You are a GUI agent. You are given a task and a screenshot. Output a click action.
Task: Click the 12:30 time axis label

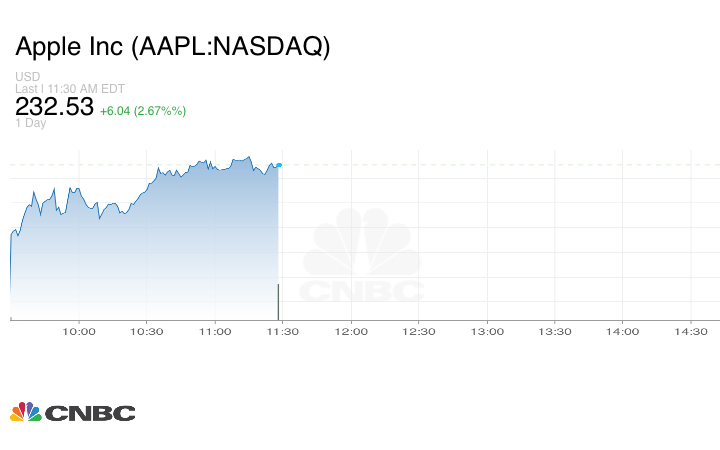[x=419, y=332]
